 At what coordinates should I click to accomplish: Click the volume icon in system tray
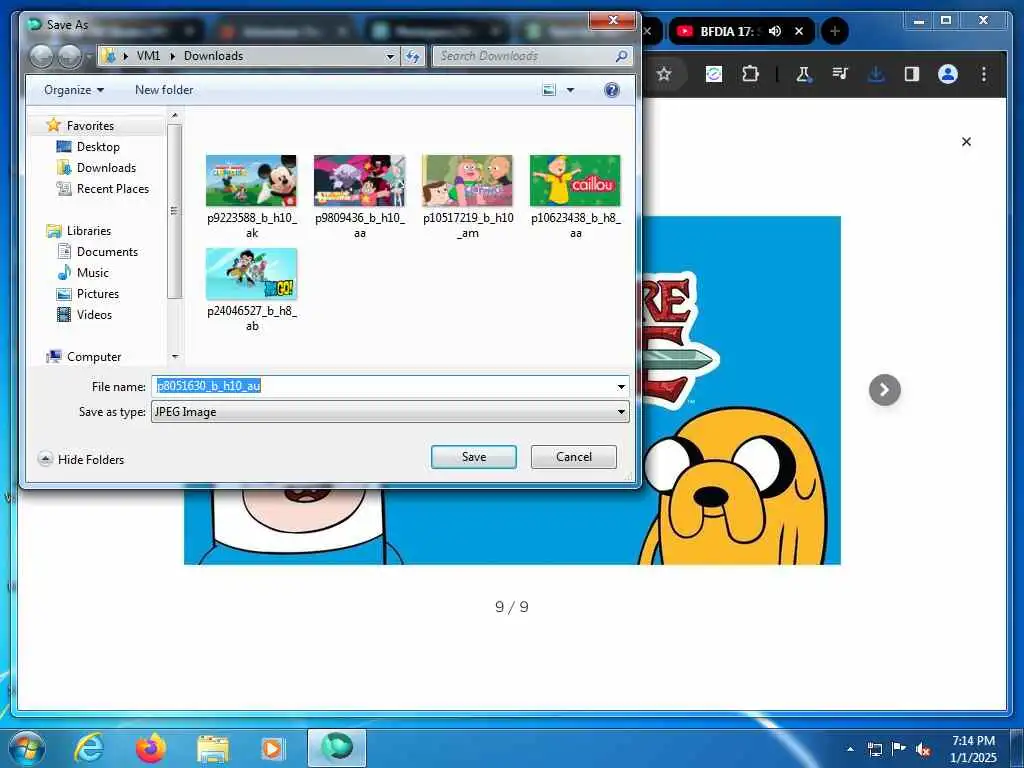pyautogui.click(x=922, y=749)
